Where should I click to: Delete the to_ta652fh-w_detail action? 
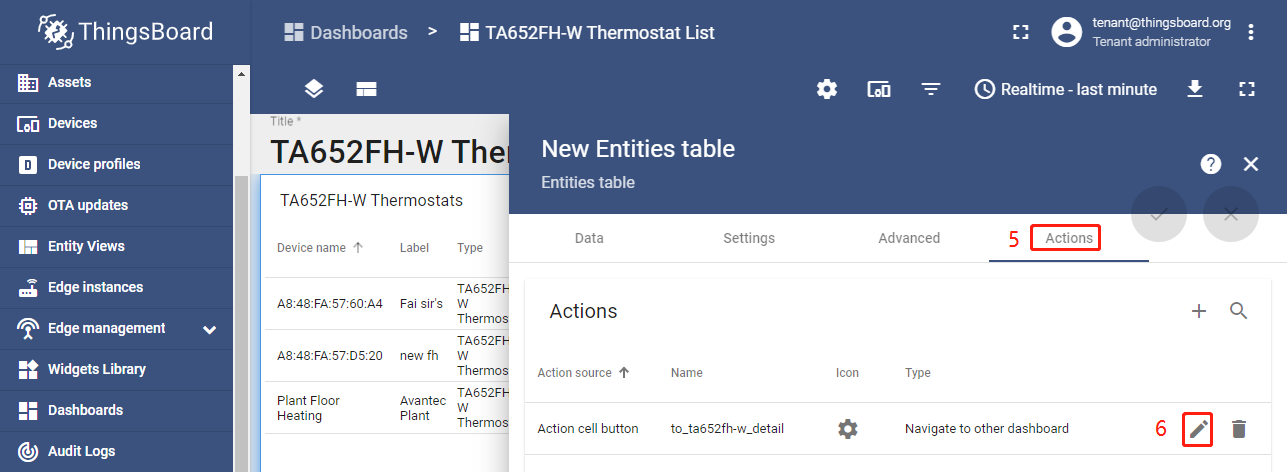[1239, 429]
